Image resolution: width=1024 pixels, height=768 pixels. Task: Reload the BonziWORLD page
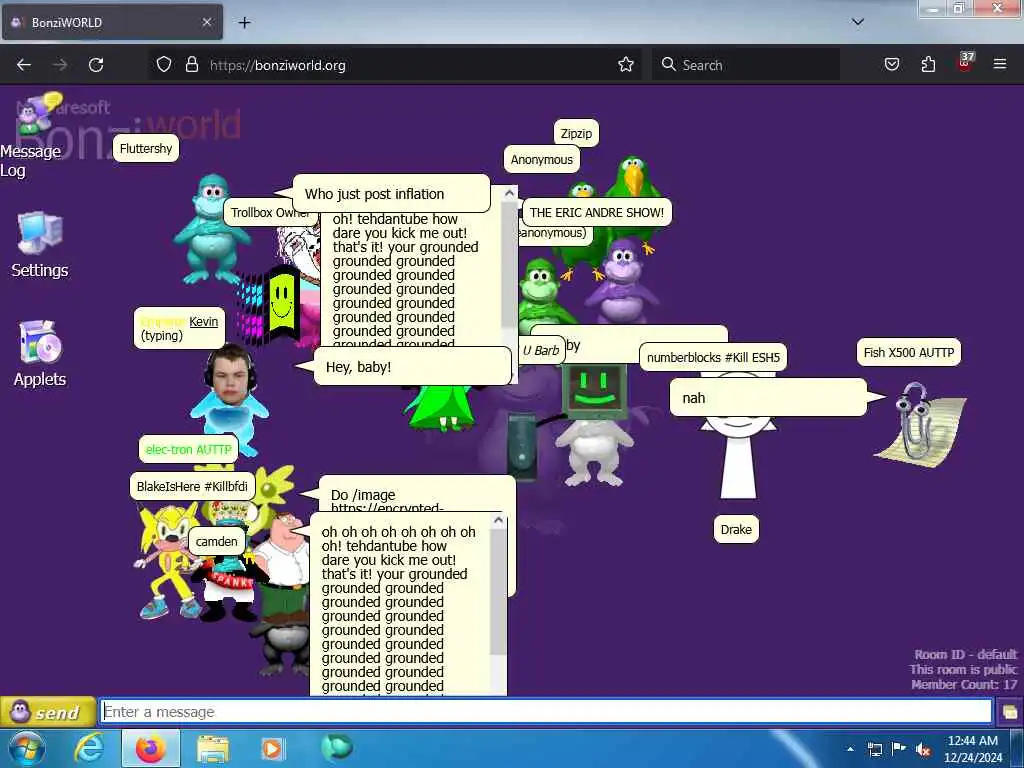(x=96, y=65)
